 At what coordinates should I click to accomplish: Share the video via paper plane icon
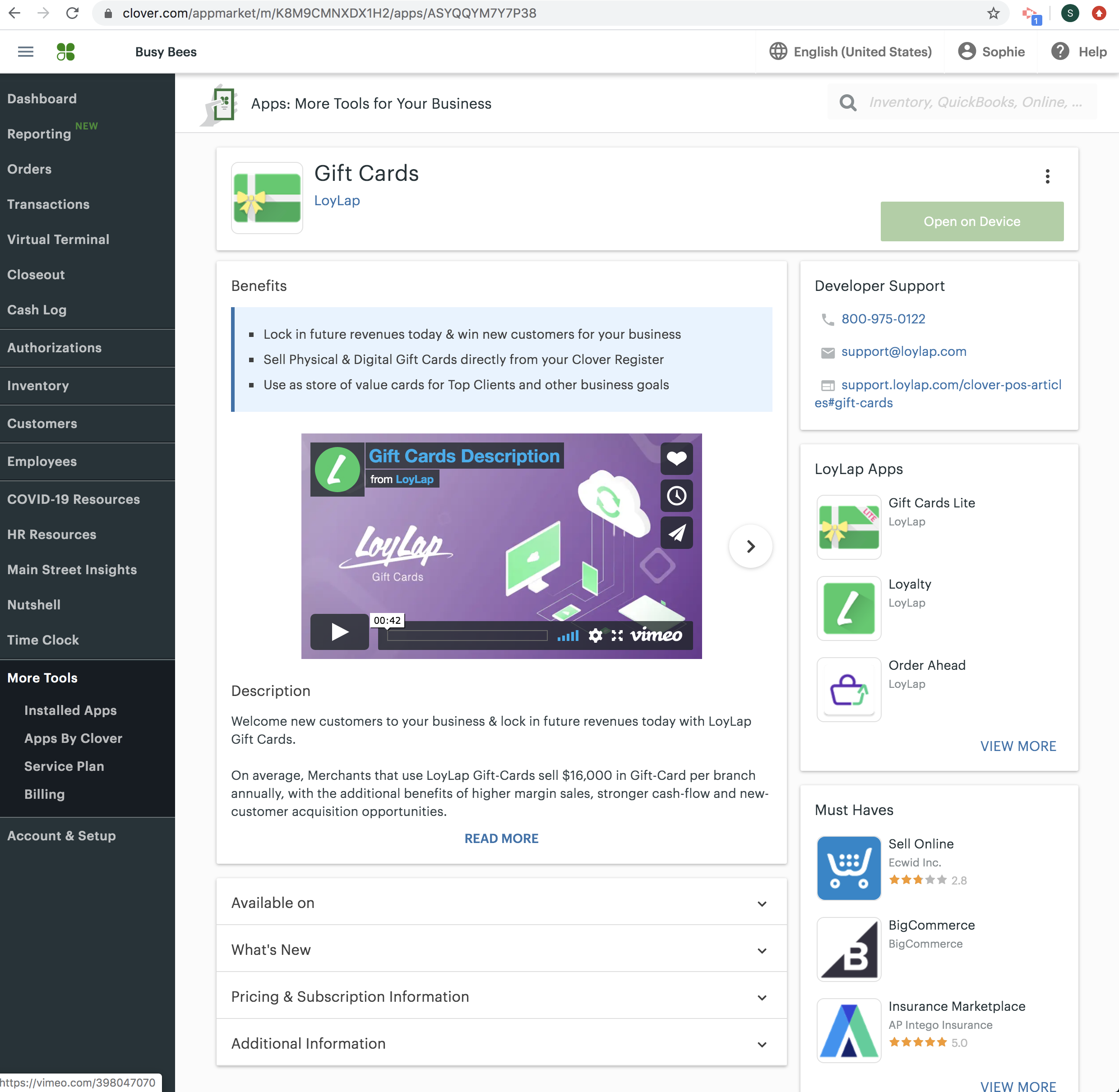(x=676, y=533)
